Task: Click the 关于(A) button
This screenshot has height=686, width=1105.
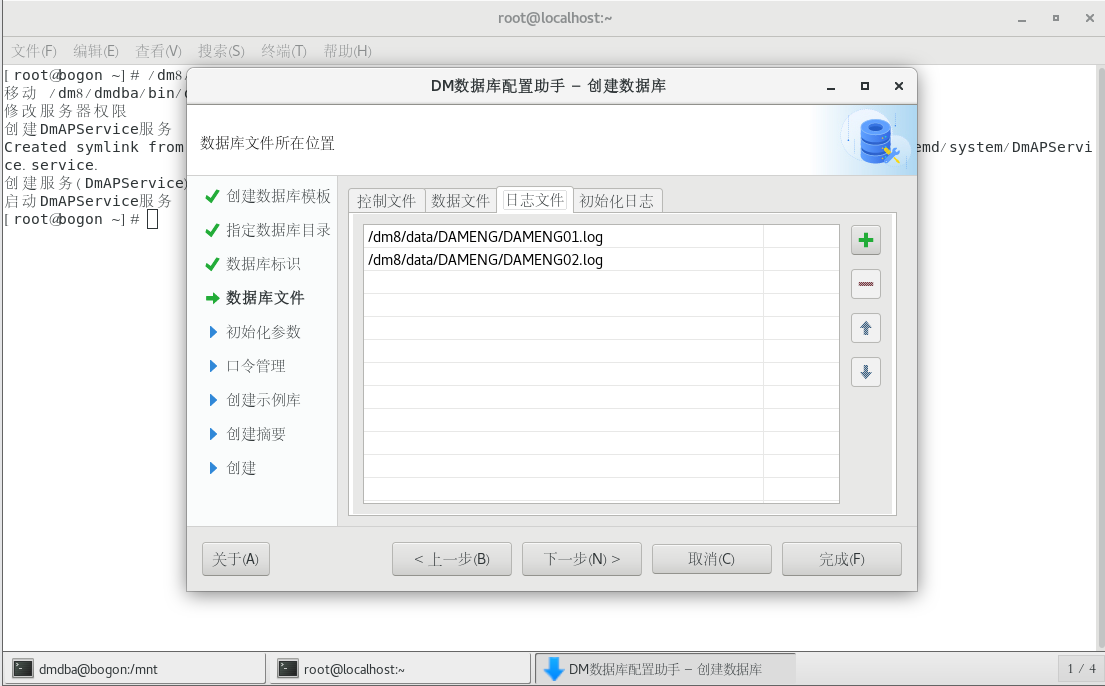Action: (x=235, y=559)
